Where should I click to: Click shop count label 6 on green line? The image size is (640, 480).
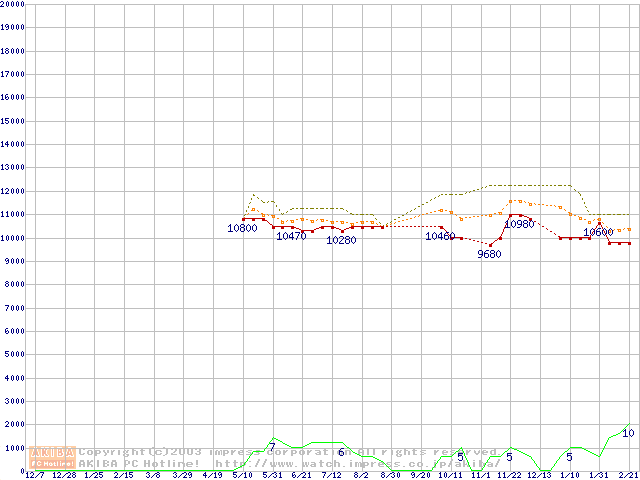click(341, 452)
